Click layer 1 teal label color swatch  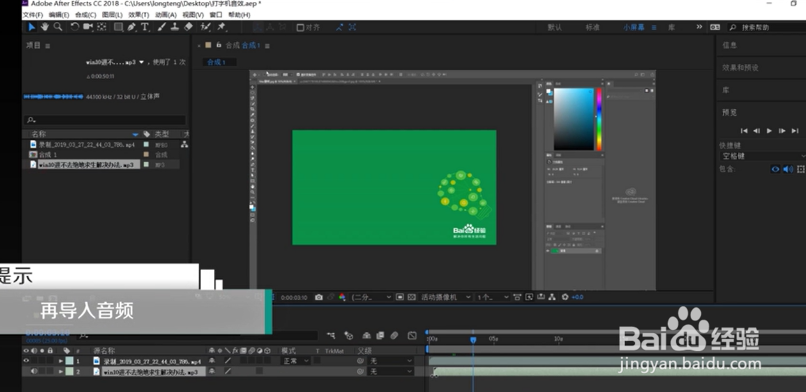click(x=69, y=361)
